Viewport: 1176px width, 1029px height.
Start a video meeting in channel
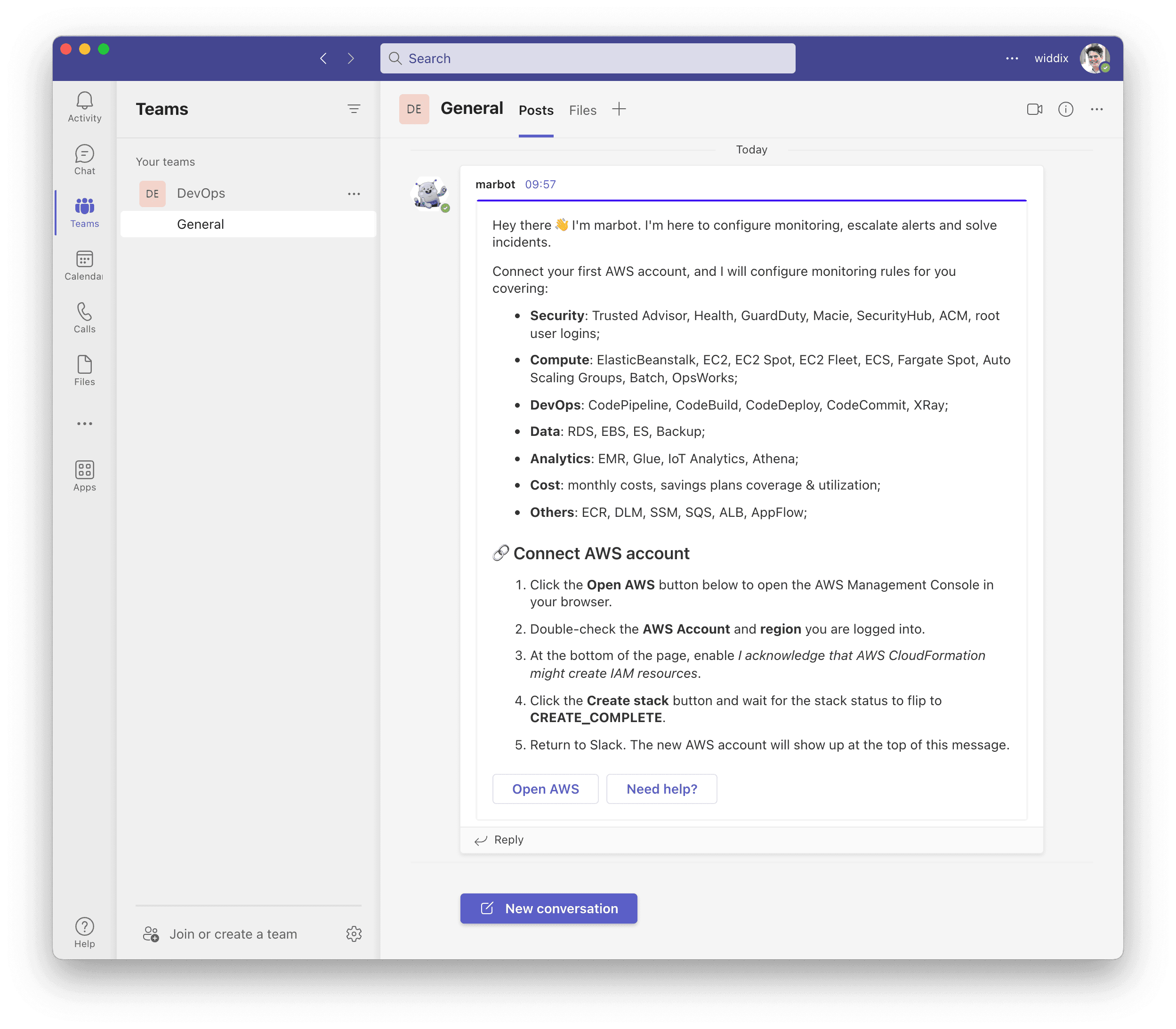(1035, 109)
